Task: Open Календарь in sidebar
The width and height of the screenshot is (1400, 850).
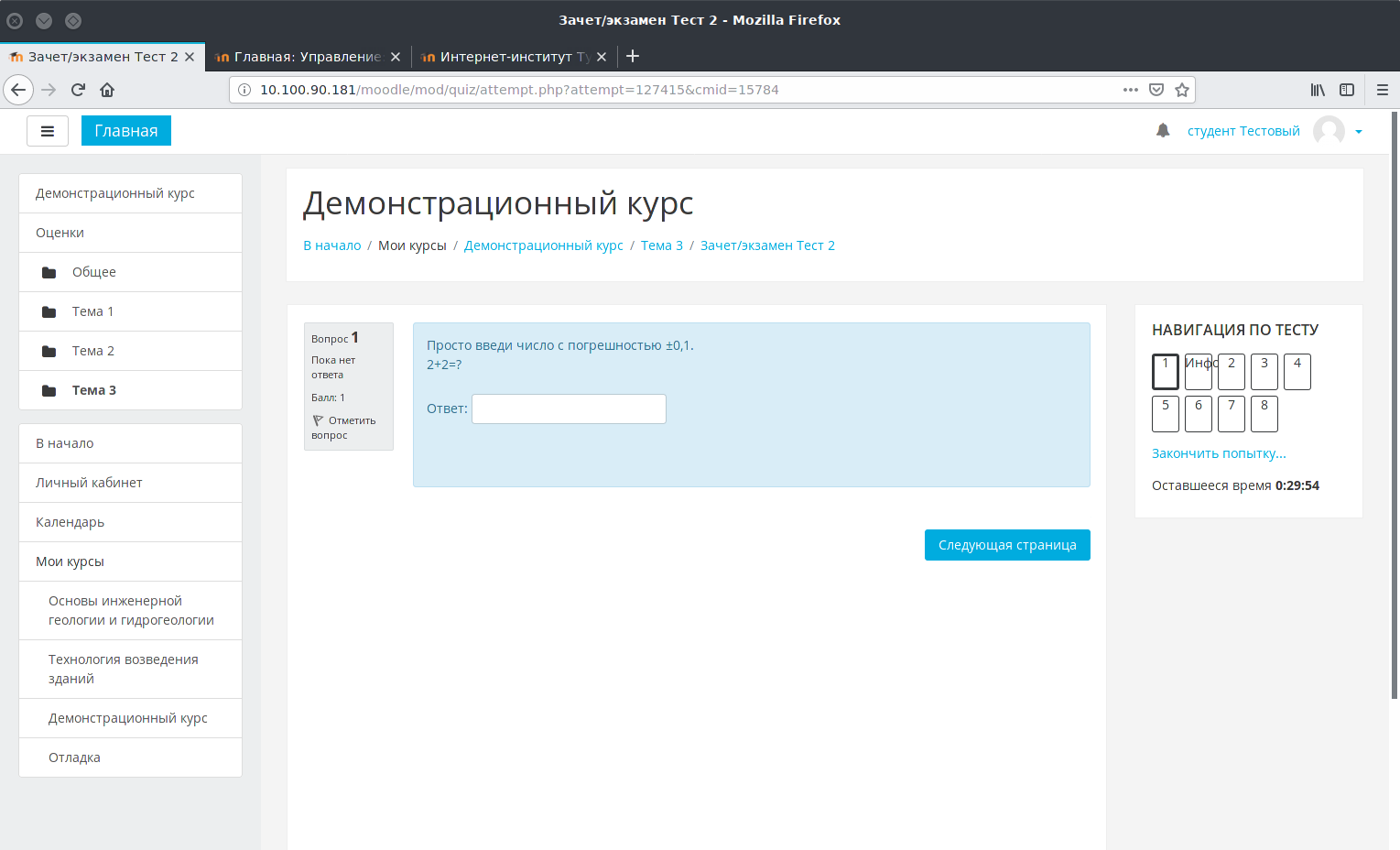Action: [x=130, y=522]
